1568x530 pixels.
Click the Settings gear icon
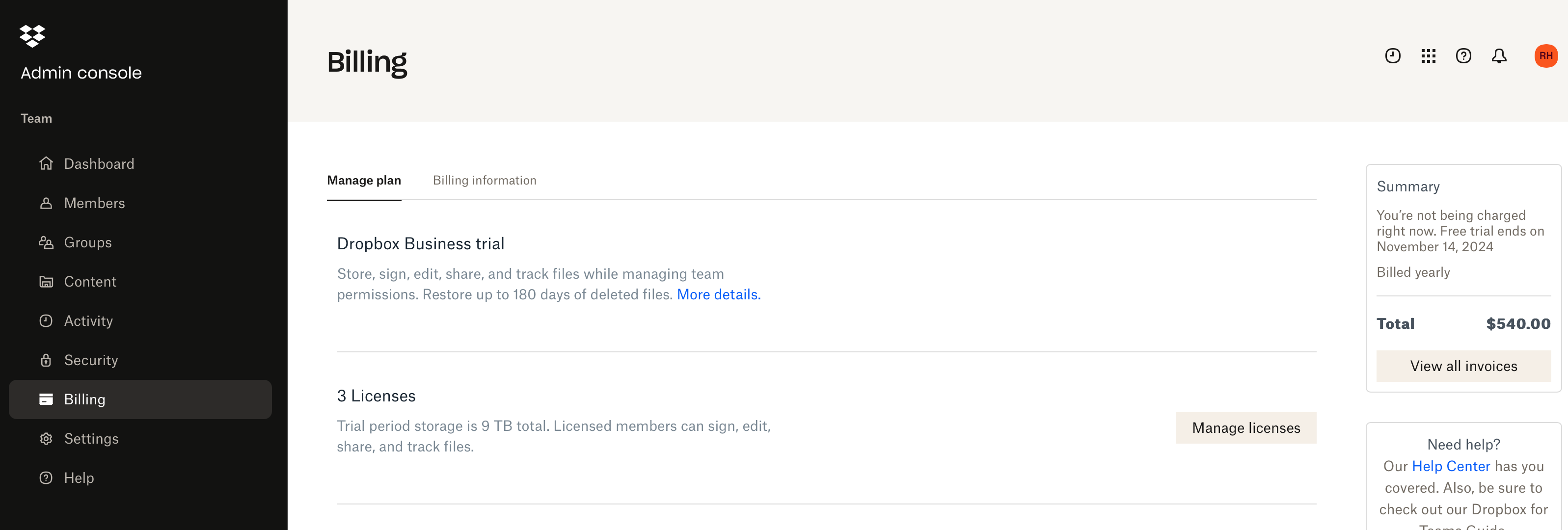(46, 439)
